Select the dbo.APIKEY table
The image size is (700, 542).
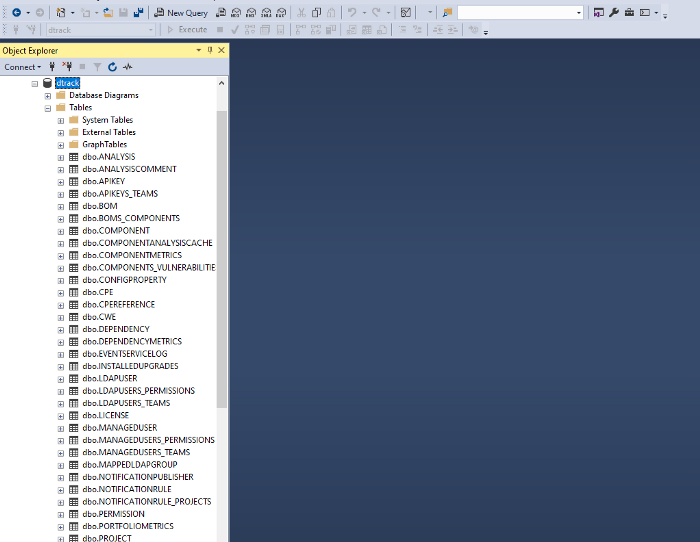(x=104, y=181)
